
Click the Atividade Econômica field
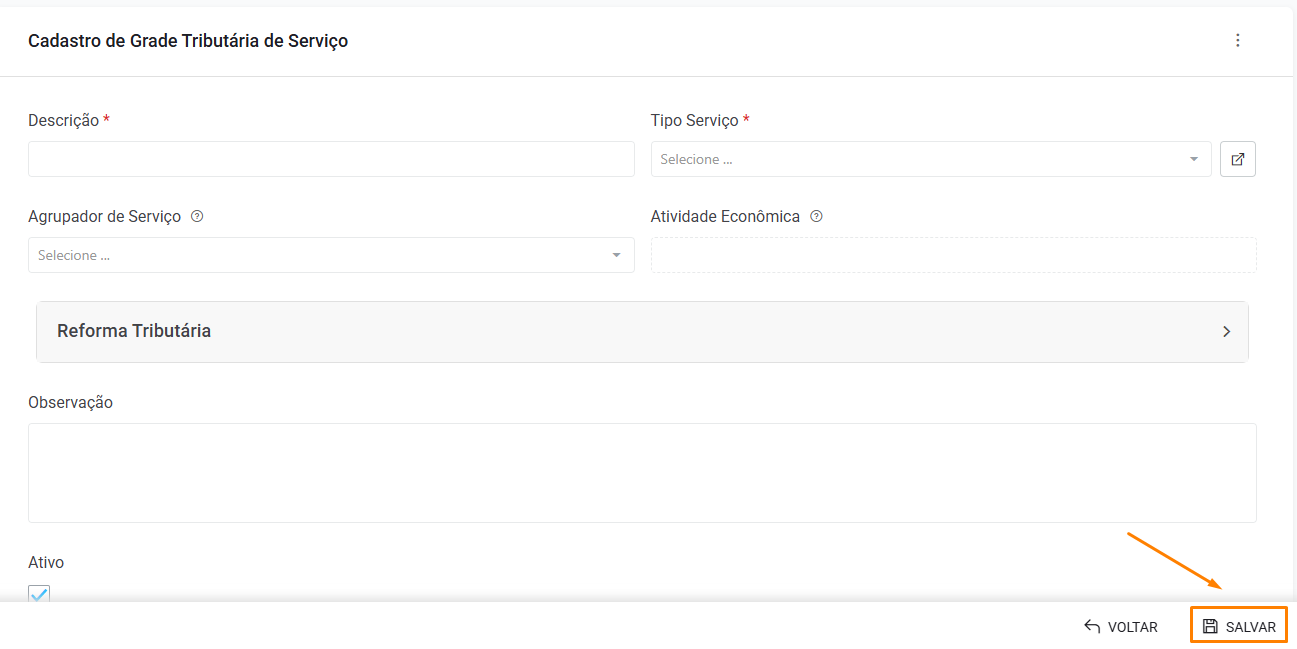coord(953,255)
